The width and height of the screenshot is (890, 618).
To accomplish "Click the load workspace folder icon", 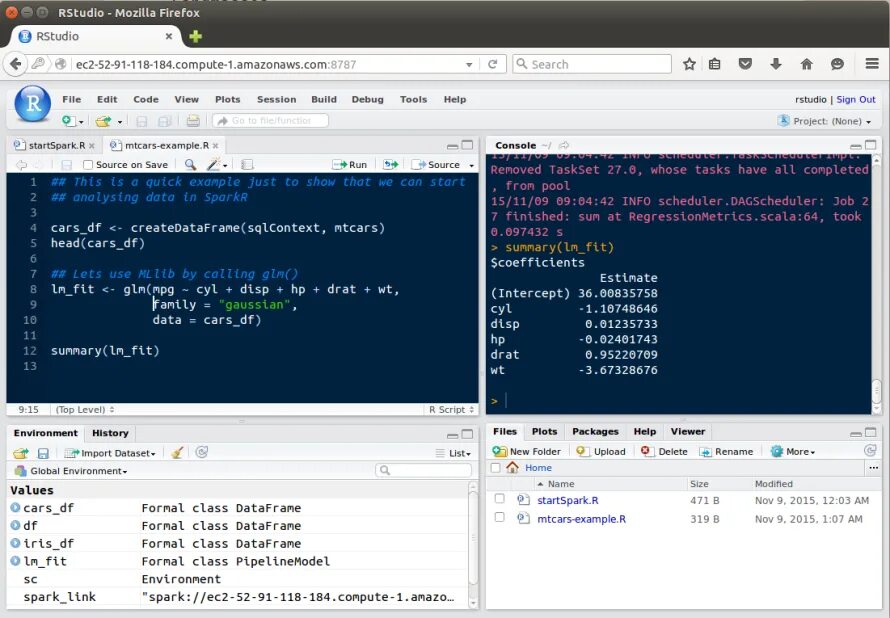I will click(x=21, y=453).
